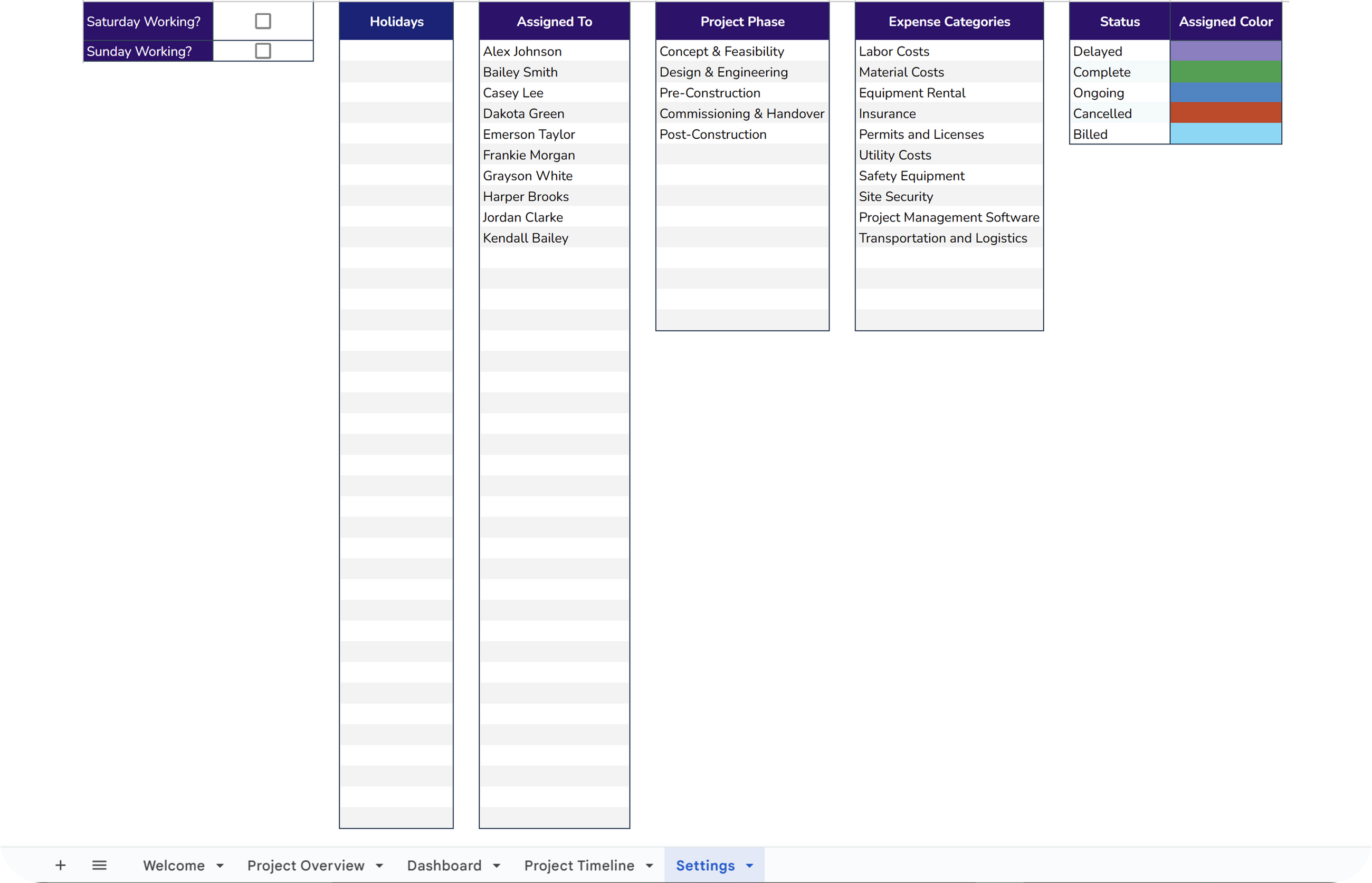Open the Settings tab dropdown arrow
The width and height of the screenshot is (1372, 883).
[750, 866]
